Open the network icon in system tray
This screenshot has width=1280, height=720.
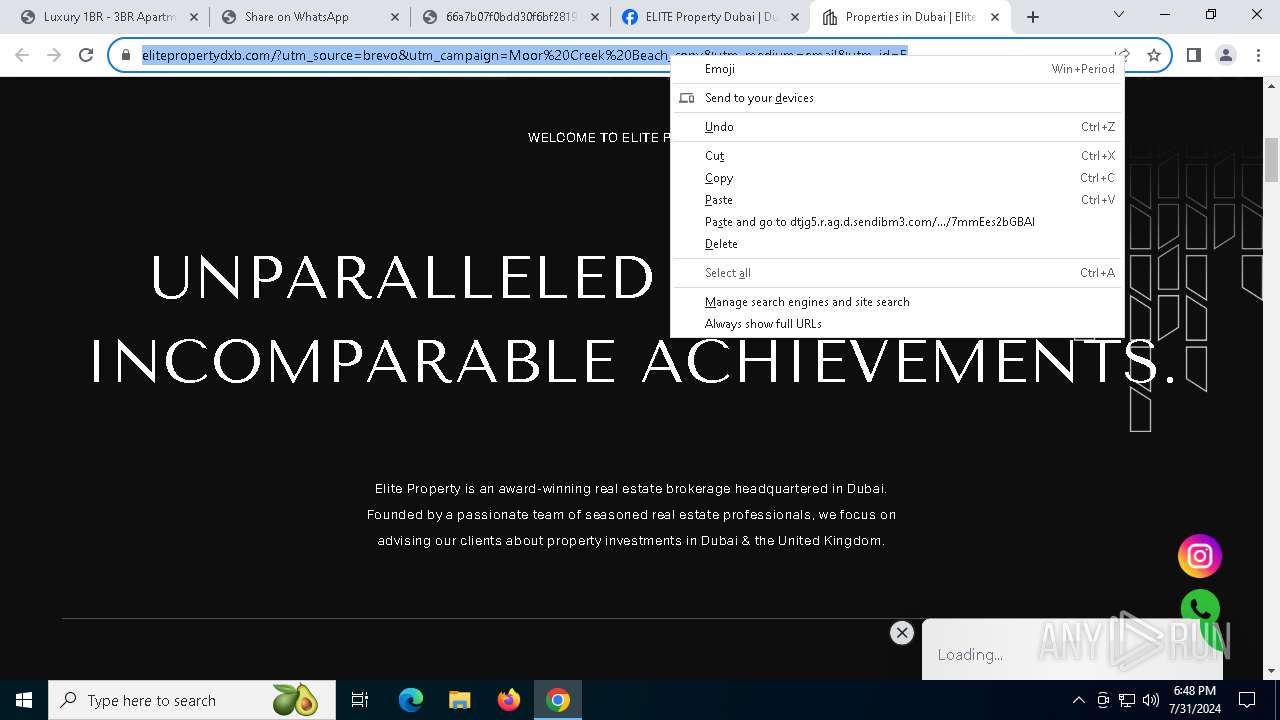pos(1127,700)
